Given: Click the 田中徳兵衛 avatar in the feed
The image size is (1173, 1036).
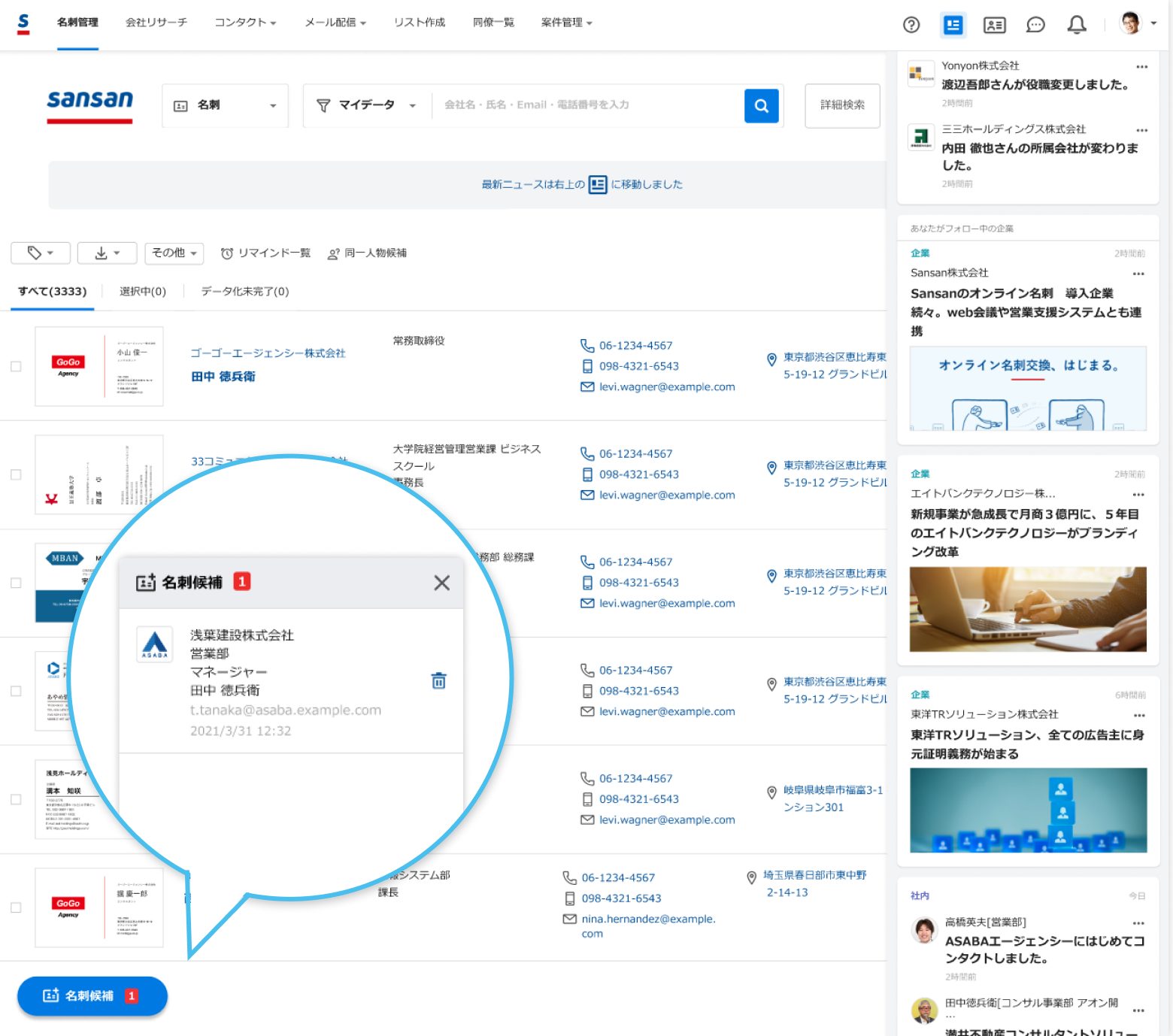Looking at the screenshot, I should pyautogui.click(x=924, y=1011).
